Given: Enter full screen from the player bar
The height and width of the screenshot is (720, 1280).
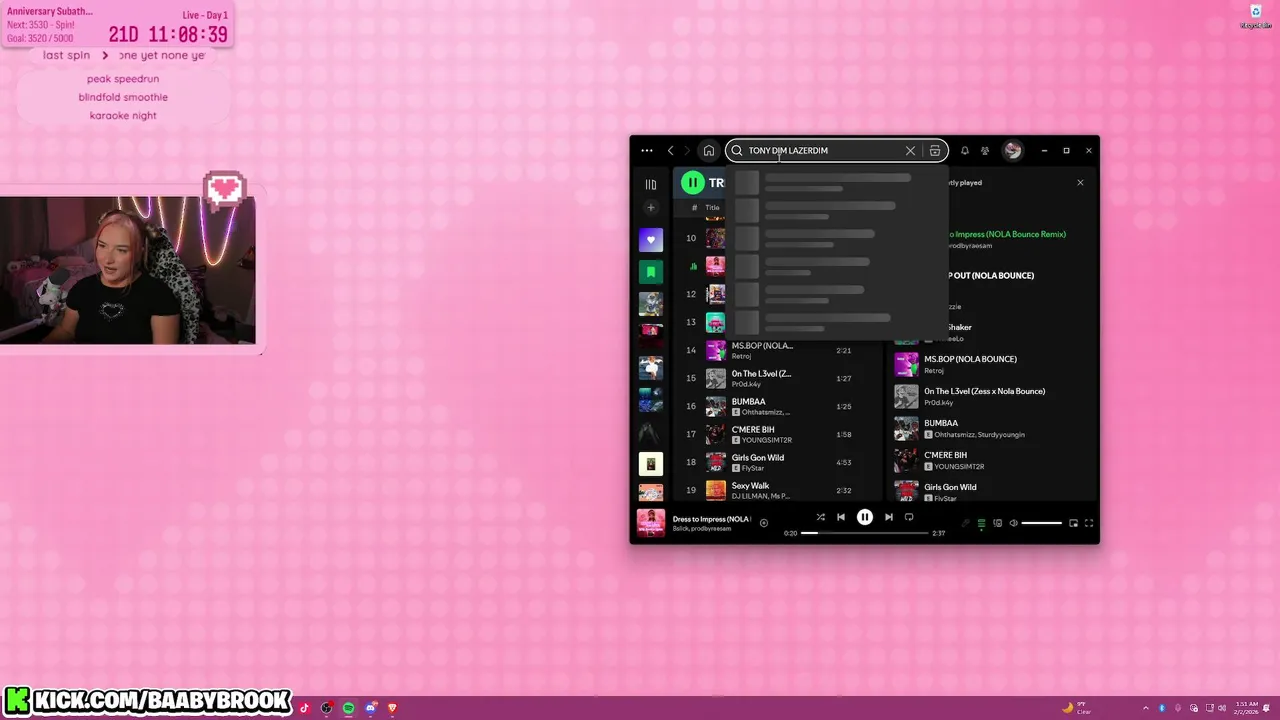Looking at the screenshot, I should [1089, 523].
